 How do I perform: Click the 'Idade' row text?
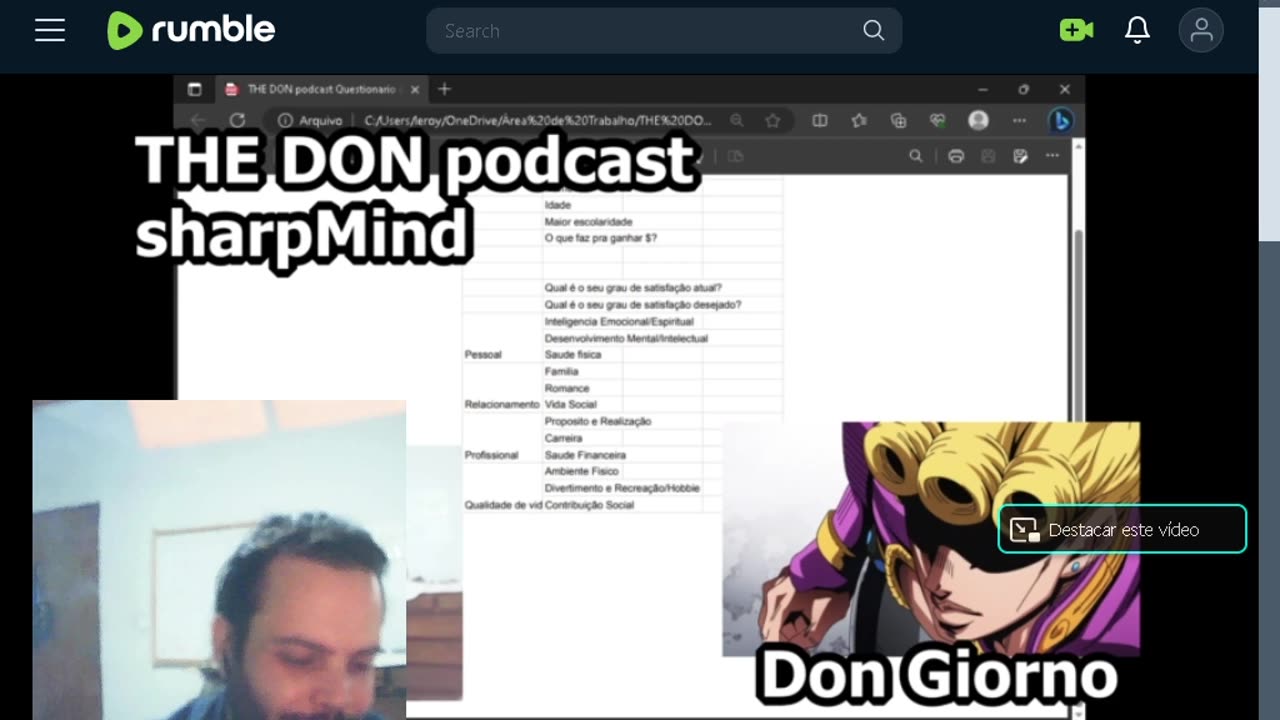558,205
